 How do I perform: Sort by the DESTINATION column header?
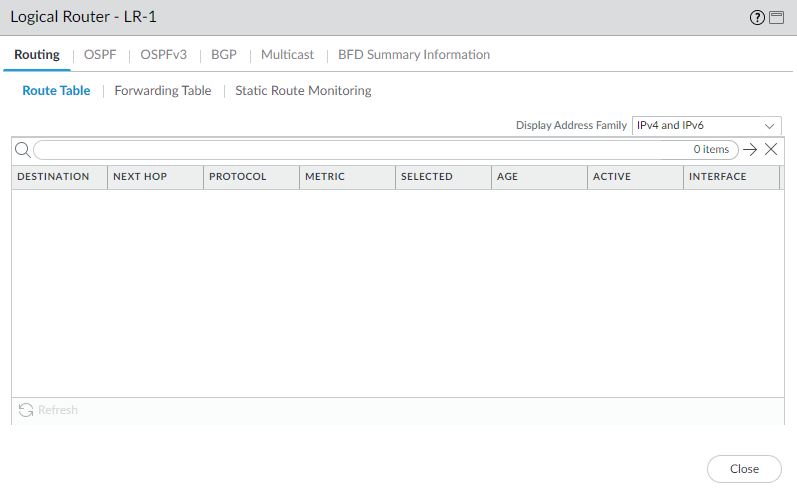click(54, 177)
